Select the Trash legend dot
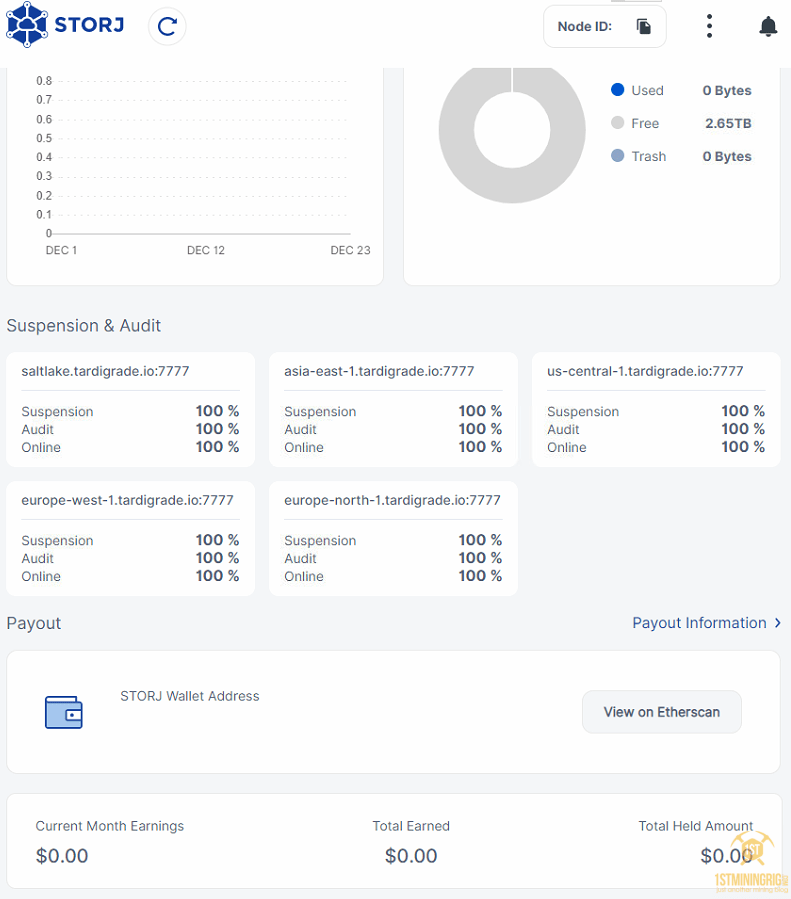The image size is (791, 899). [x=617, y=155]
